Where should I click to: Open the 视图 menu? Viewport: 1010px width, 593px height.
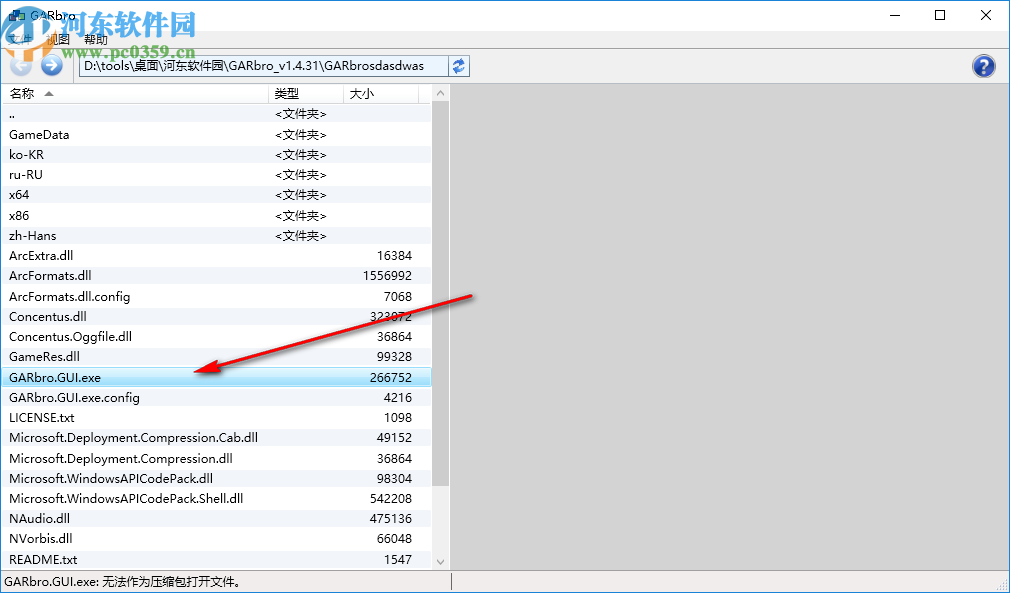tap(58, 39)
